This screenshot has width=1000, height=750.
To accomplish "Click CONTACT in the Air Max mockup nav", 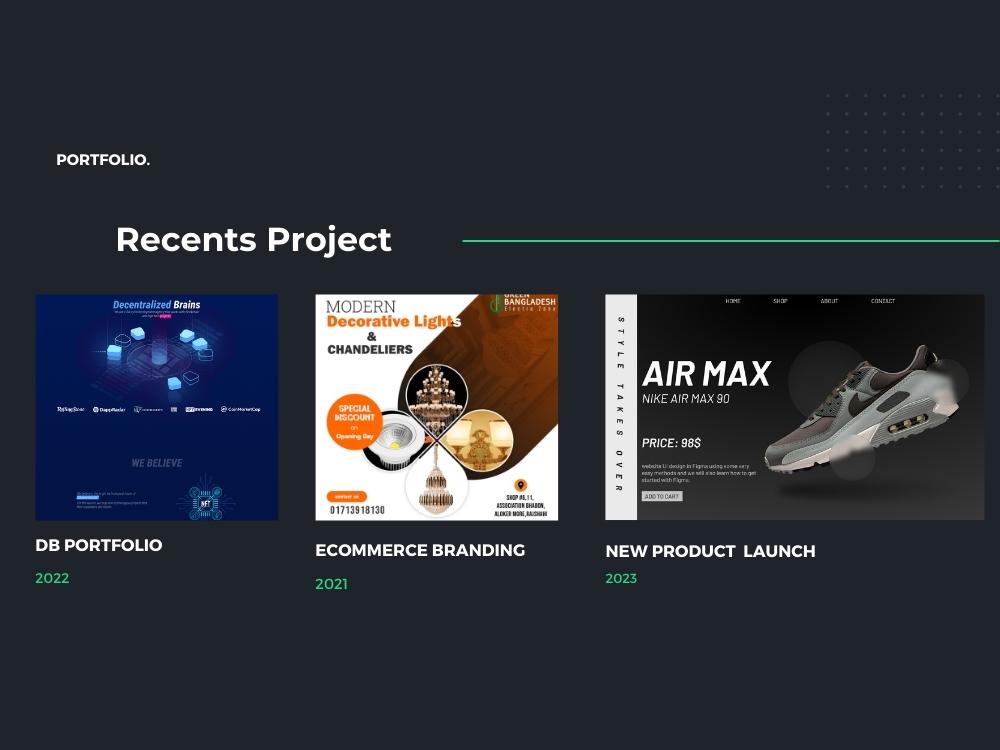I will tap(883, 301).
